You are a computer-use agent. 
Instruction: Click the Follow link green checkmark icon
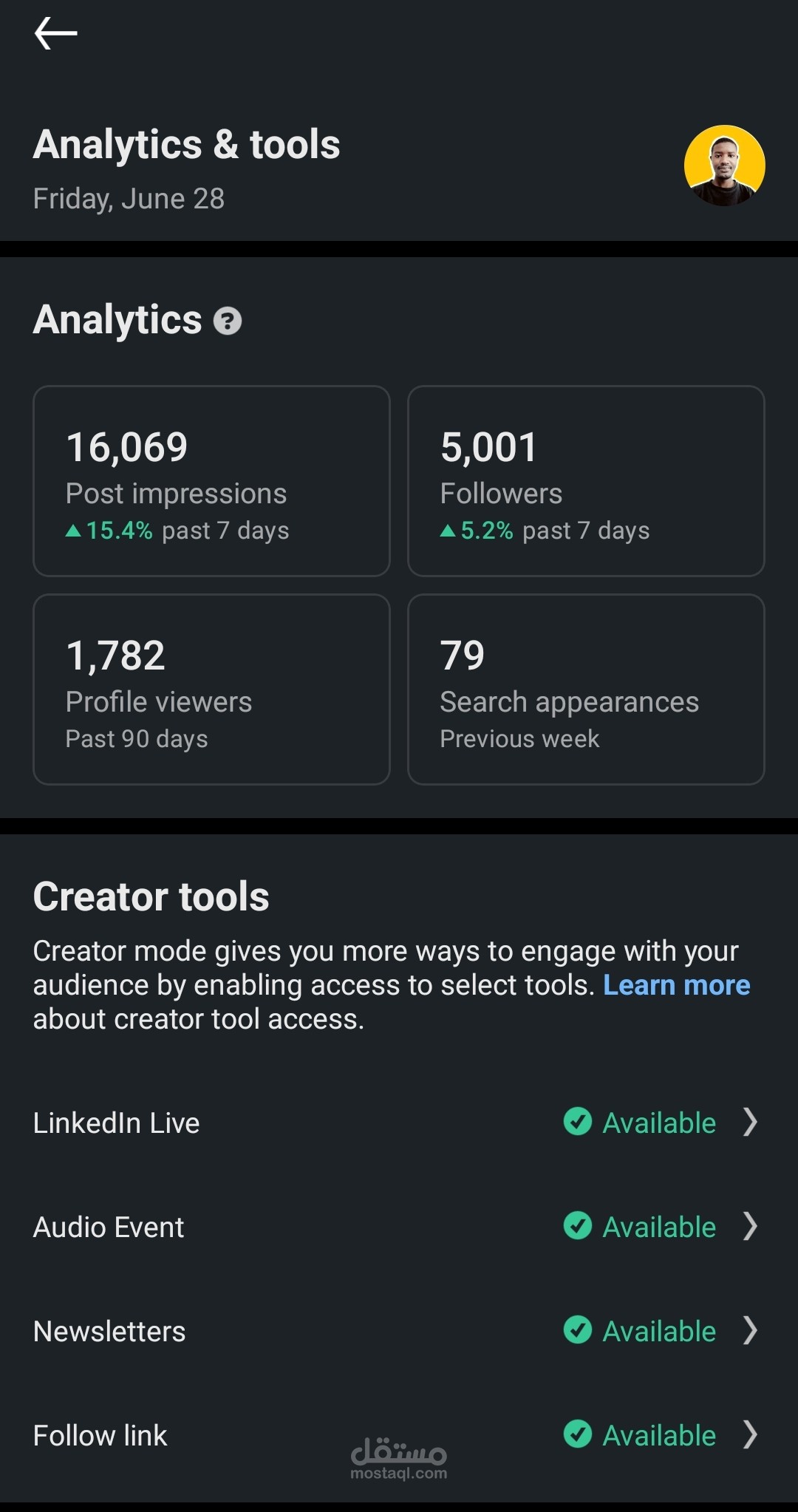577,1434
